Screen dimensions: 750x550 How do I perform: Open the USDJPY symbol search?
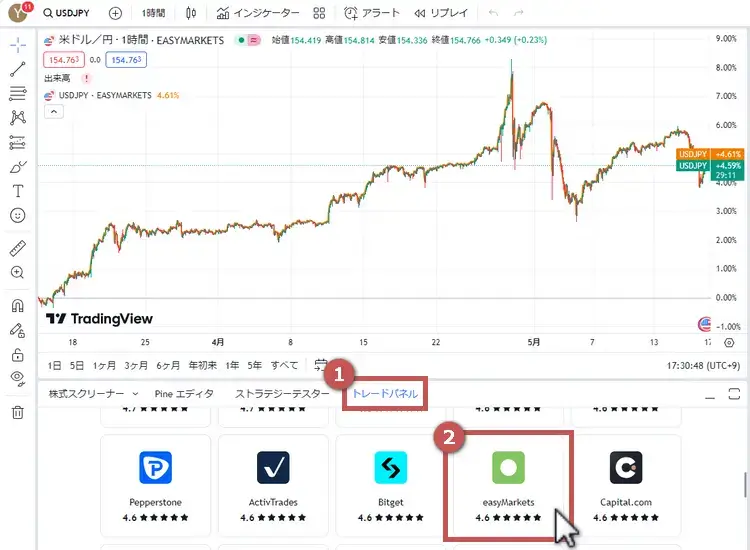point(66,13)
